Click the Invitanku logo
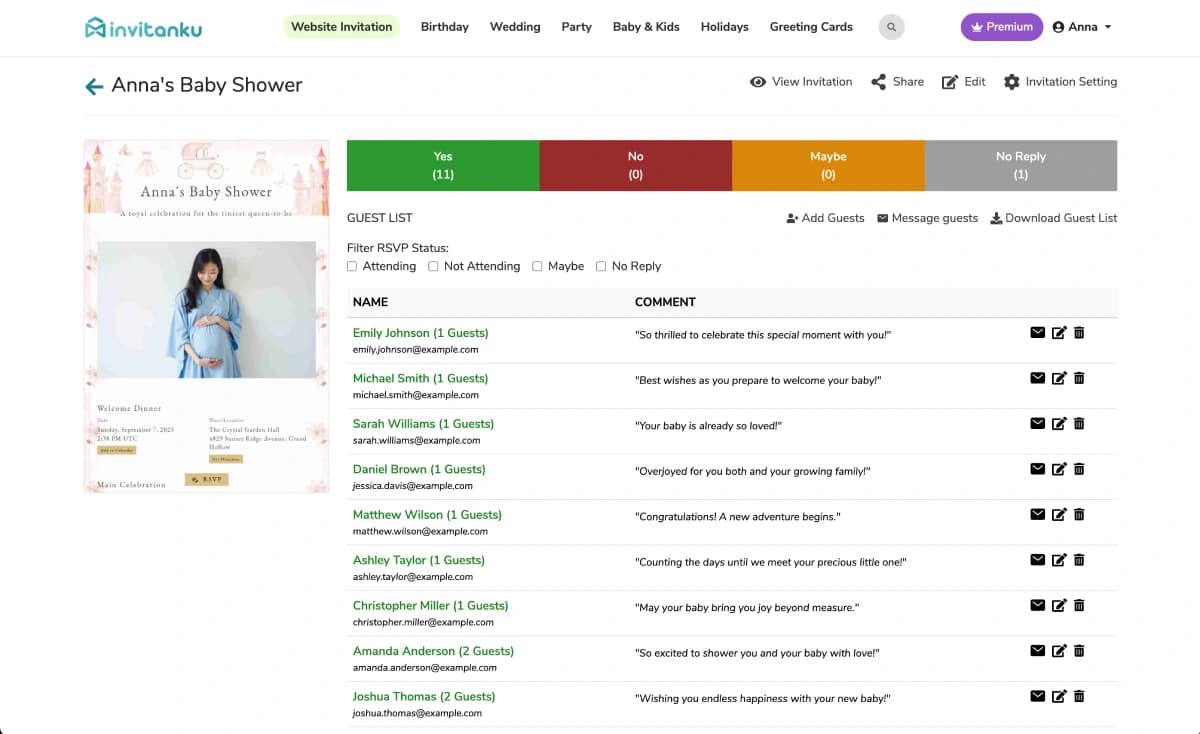The height and width of the screenshot is (734, 1200). [143, 27]
